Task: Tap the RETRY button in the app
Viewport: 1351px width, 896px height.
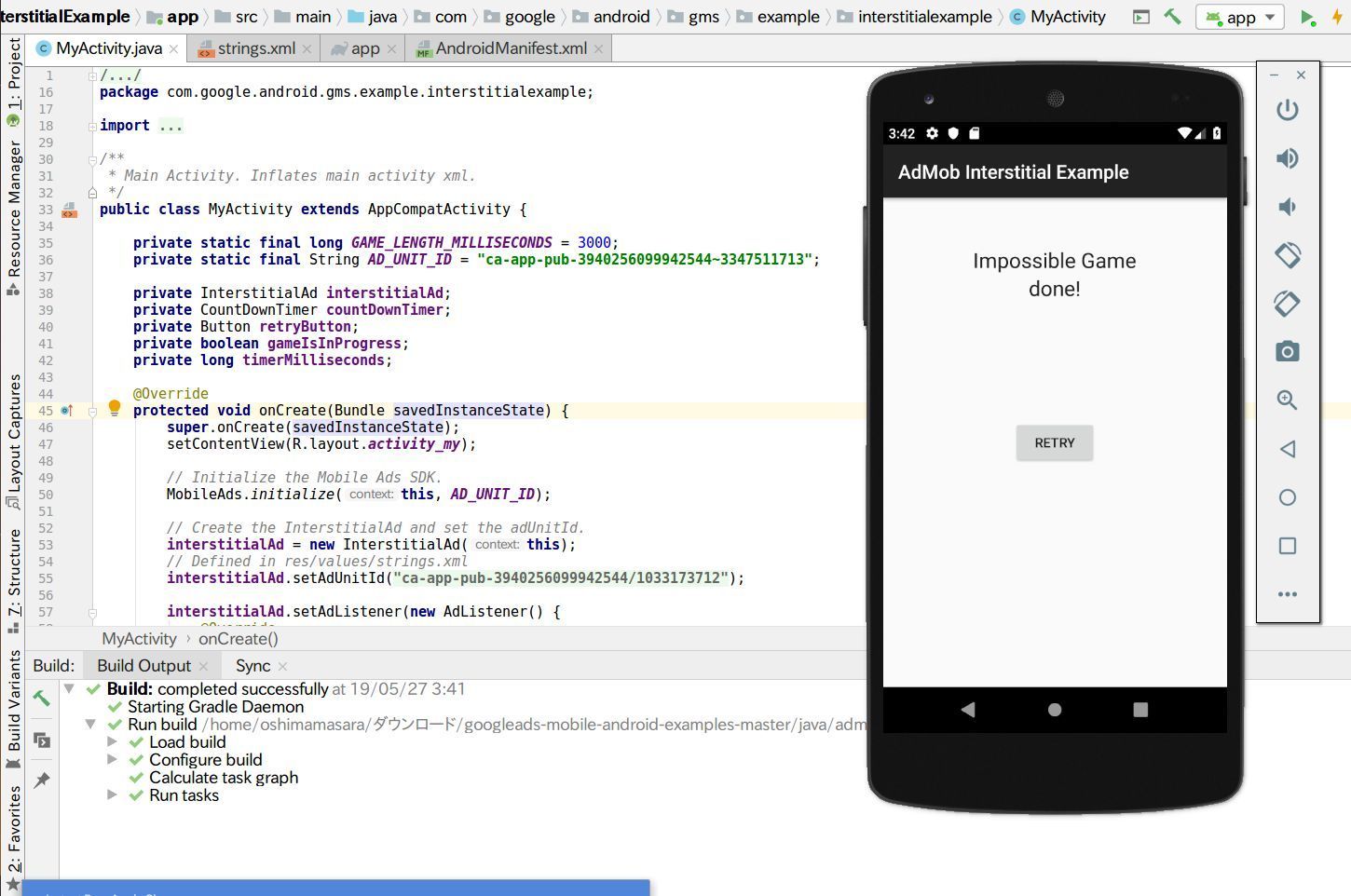Action: click(x=1054, y=442)
